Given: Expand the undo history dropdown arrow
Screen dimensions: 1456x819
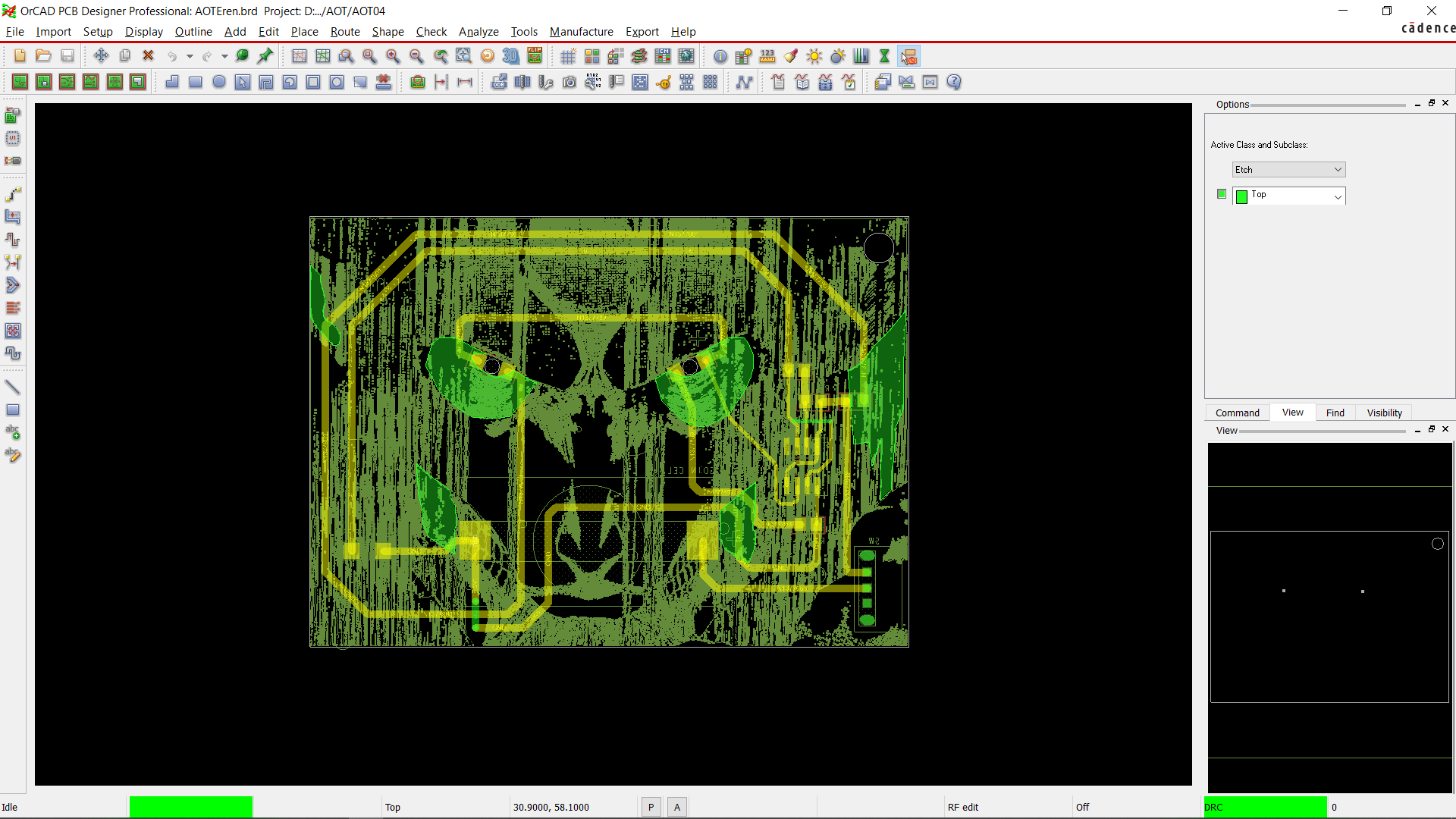Looking at the screenshot, I should (190, 56).
